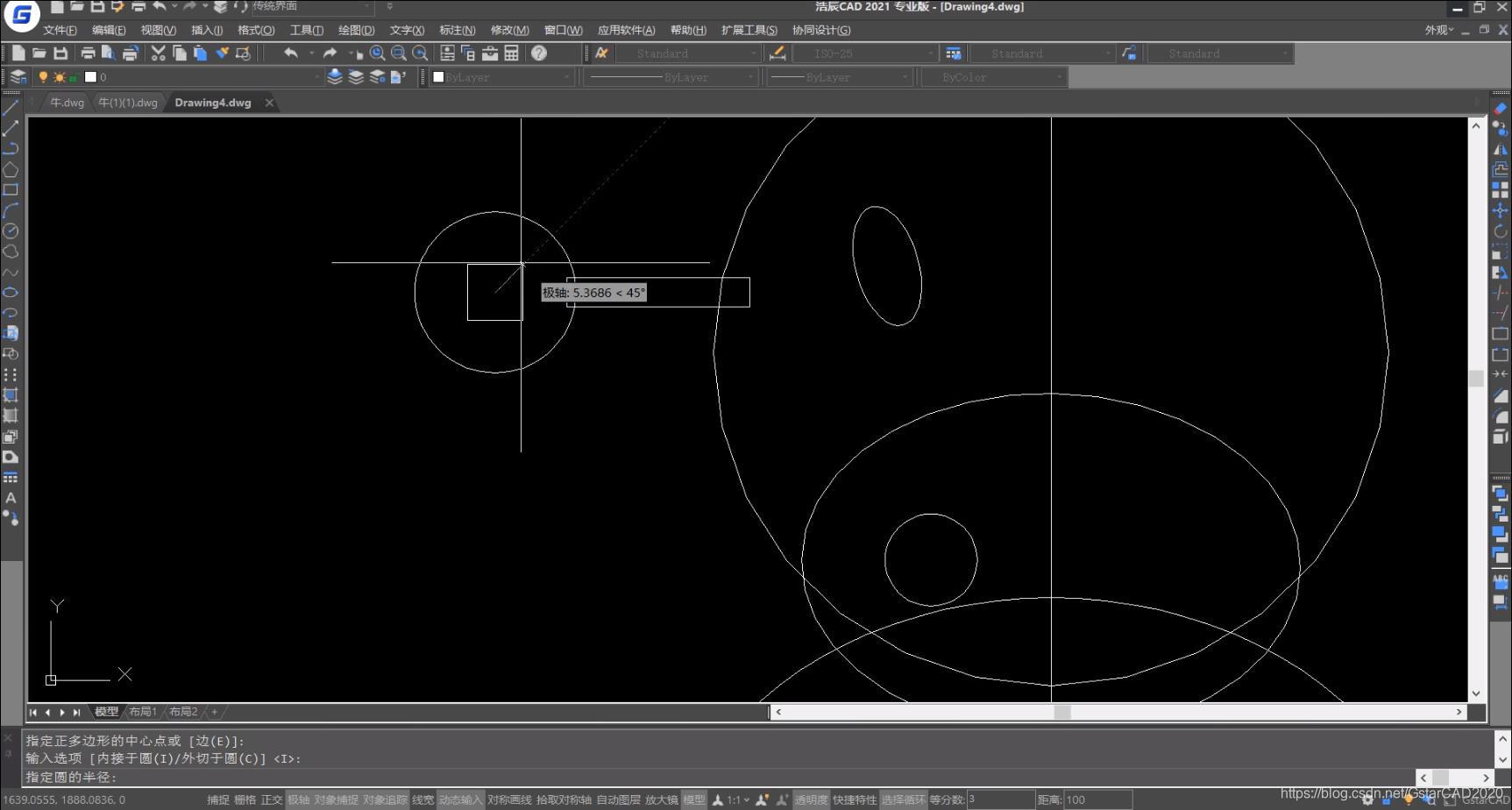Select the Multiline Text A tool

(x=11, y=498)
